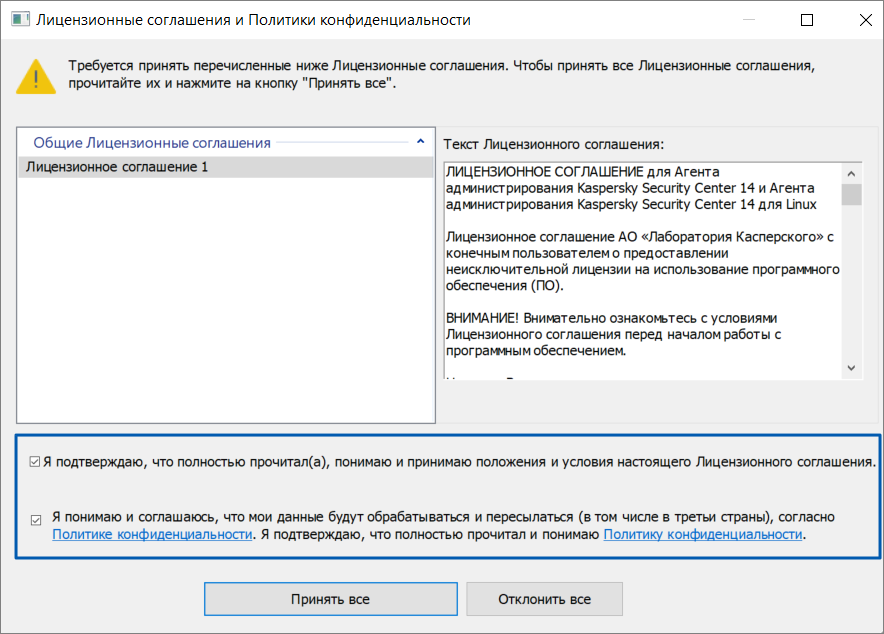Click the "Общие Лицензионные соглашения" header text

[x=152, y=143]
